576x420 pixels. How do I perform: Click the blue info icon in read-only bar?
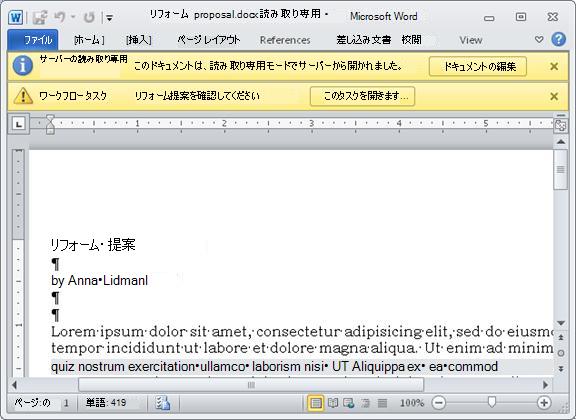(x=23, y=65)
